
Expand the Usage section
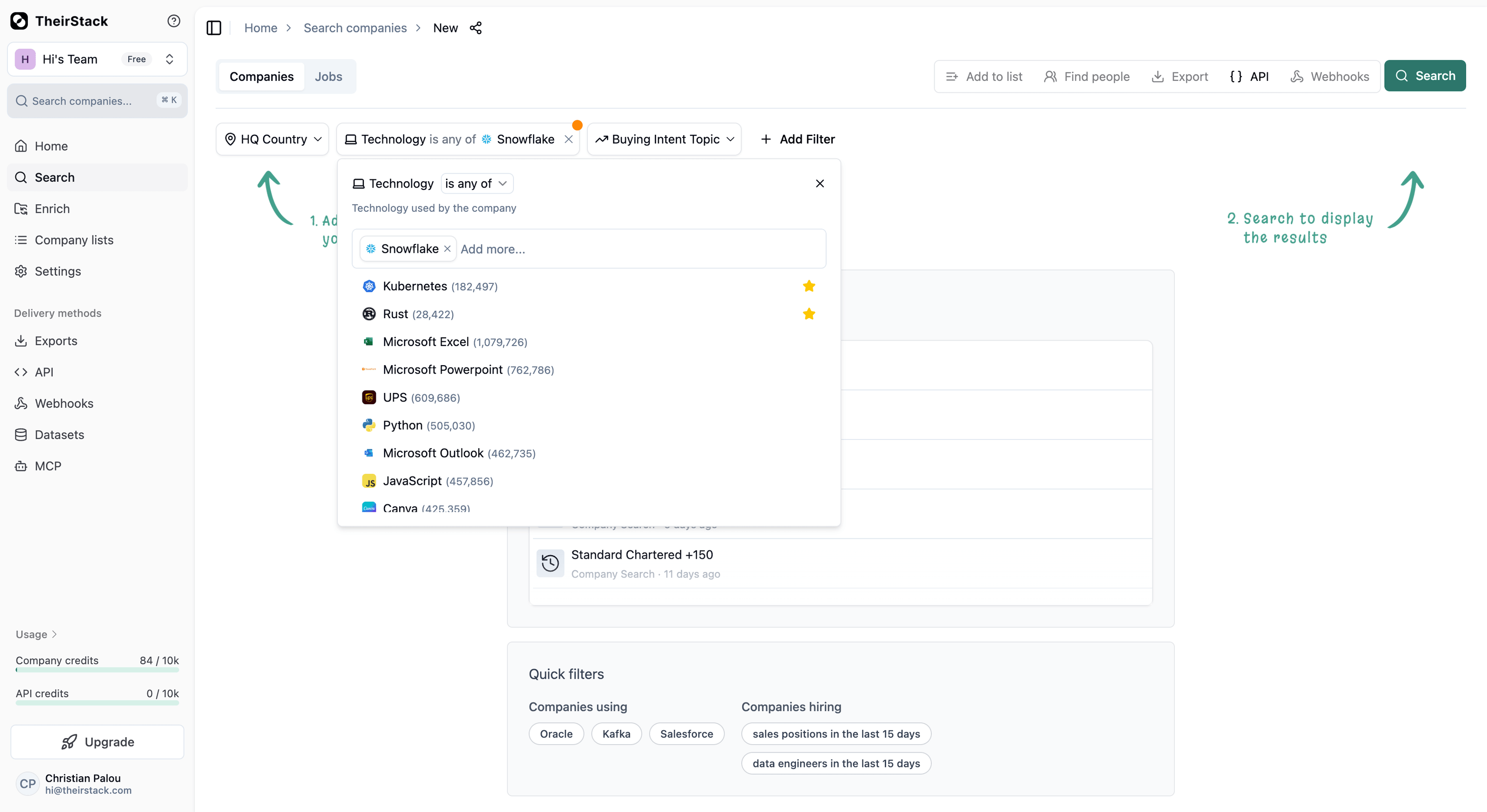(36, 634)
